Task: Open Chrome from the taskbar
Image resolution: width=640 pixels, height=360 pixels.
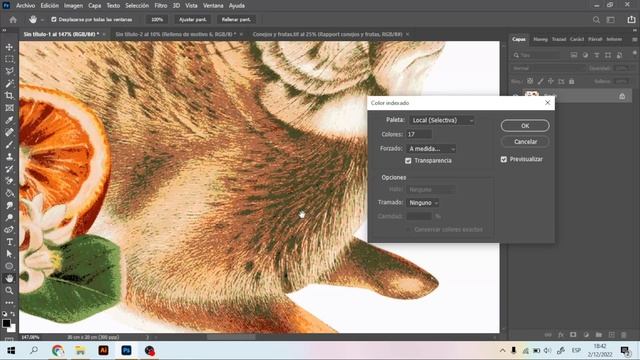Action: (58, 351)
